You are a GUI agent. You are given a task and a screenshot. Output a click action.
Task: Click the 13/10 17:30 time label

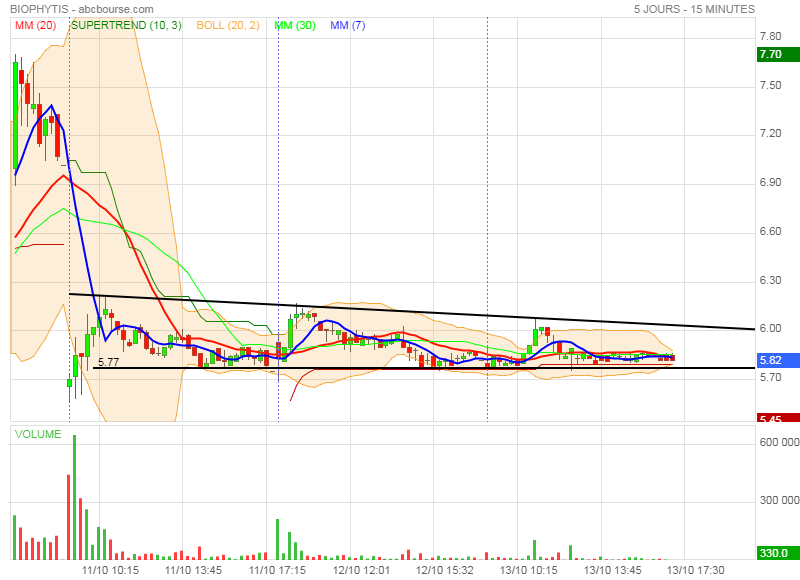point(696,570)
